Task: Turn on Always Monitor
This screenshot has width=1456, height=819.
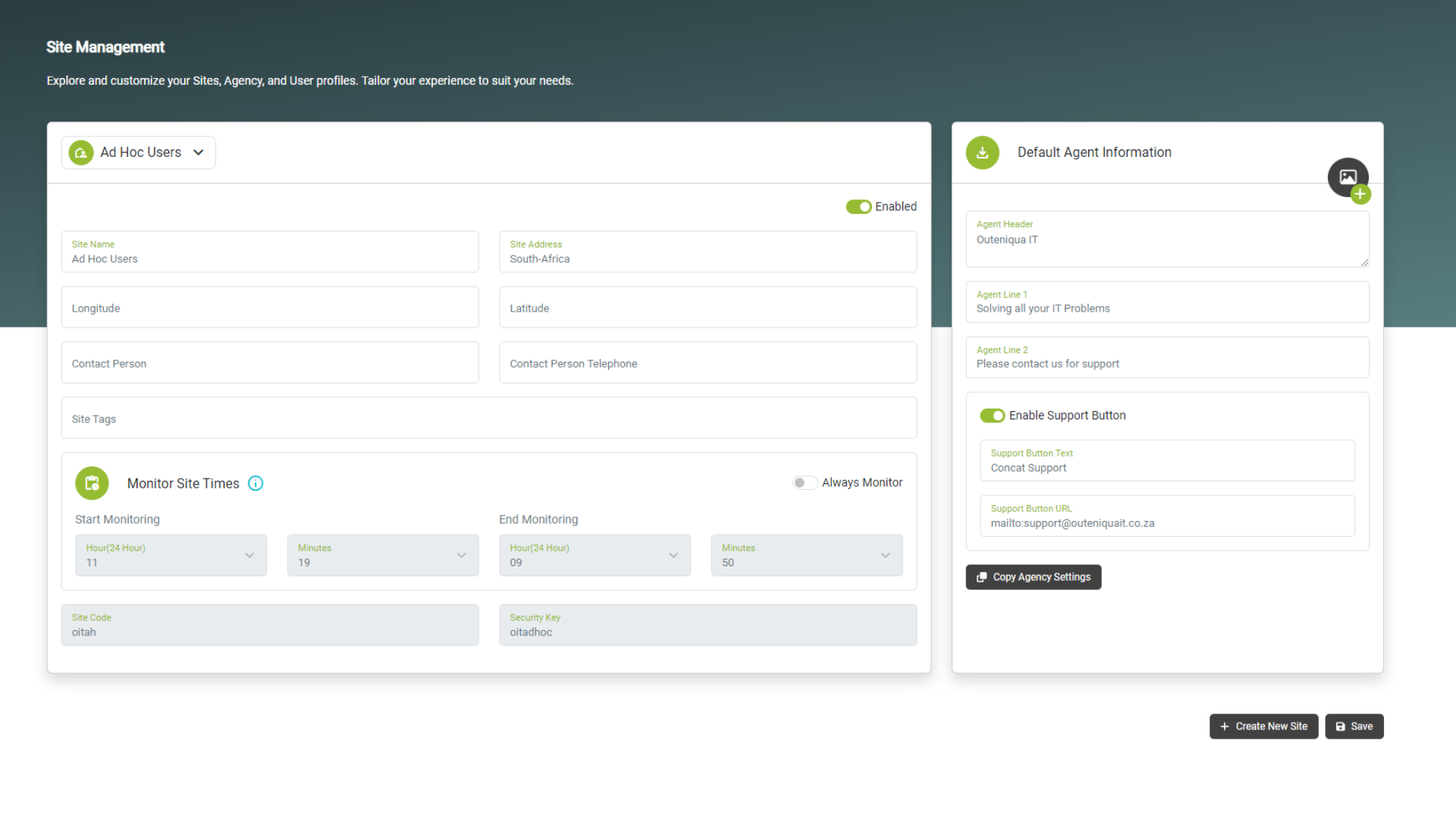Action: pos(805,482)
